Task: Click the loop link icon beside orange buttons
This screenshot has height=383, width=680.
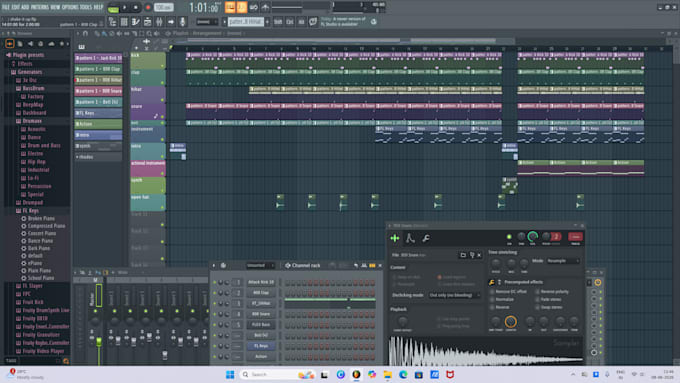Action: (x=254, y=7)
